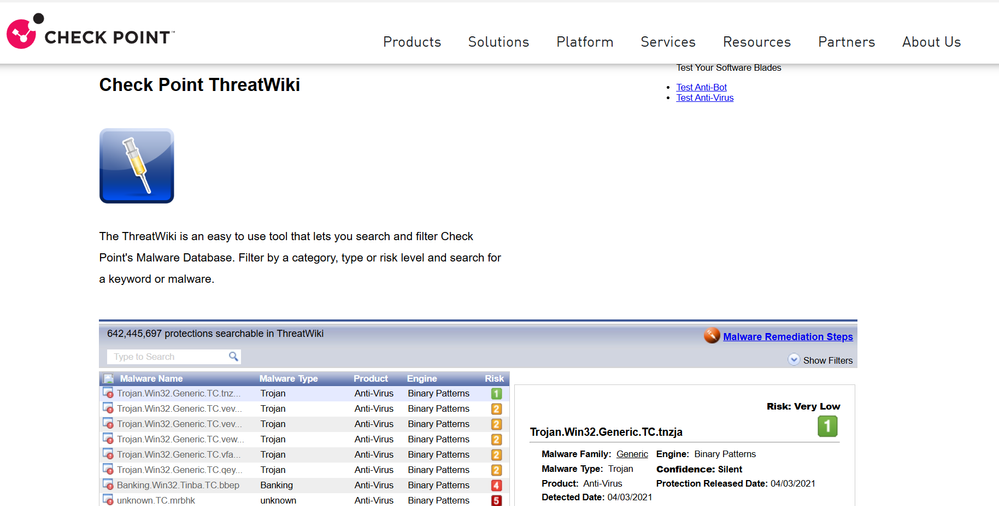
Task: Select the Trojan.Win32.Generic.TC.vew... row name
Action: tap(180, 440)
